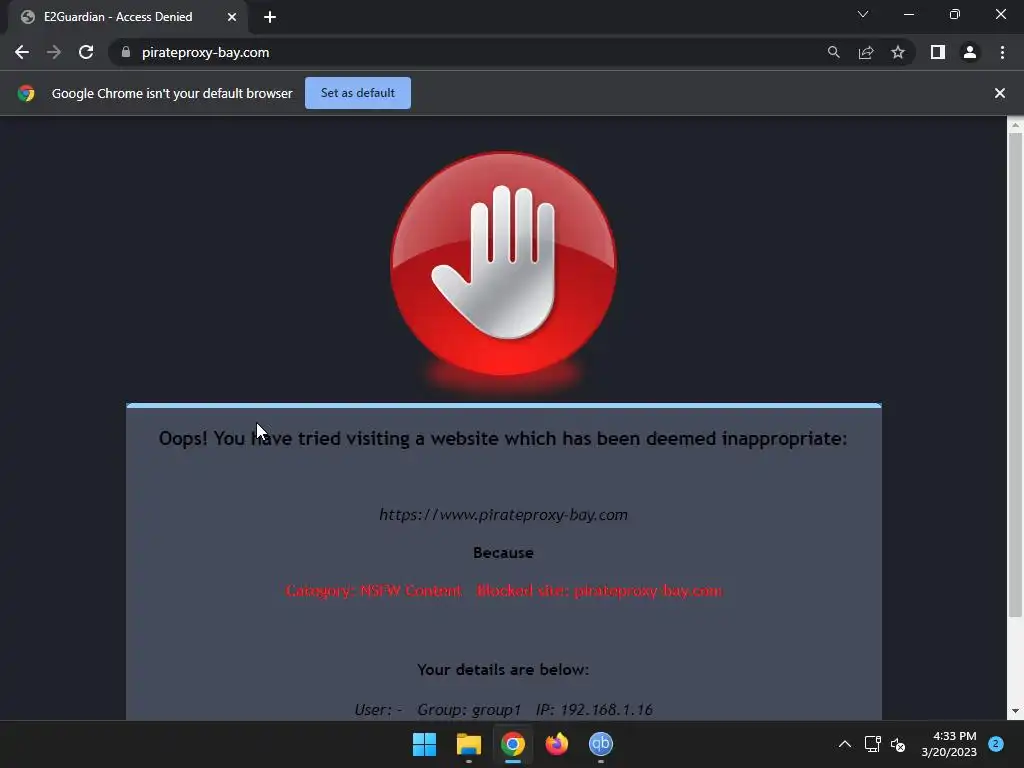This screenshot has width=1024, height=768.
Task: Open network status tray icon
Action: pyautogui.click(x=872, y=744)
